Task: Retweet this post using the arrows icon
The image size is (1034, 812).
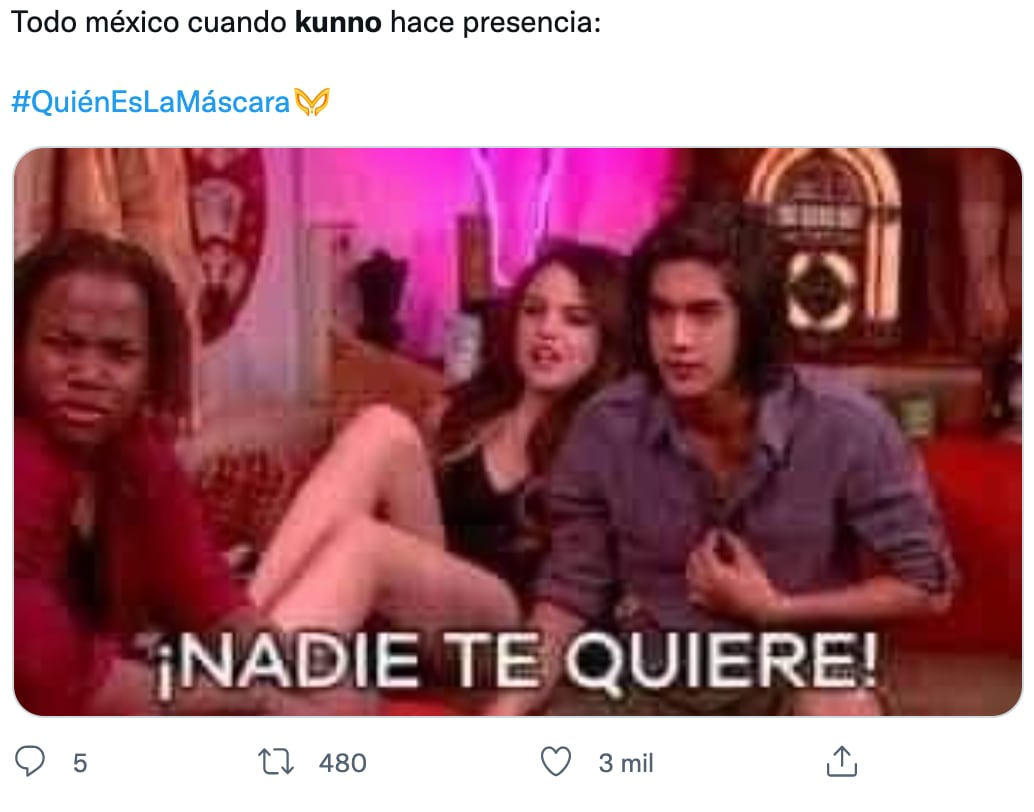Action: (x=276, y=761)
